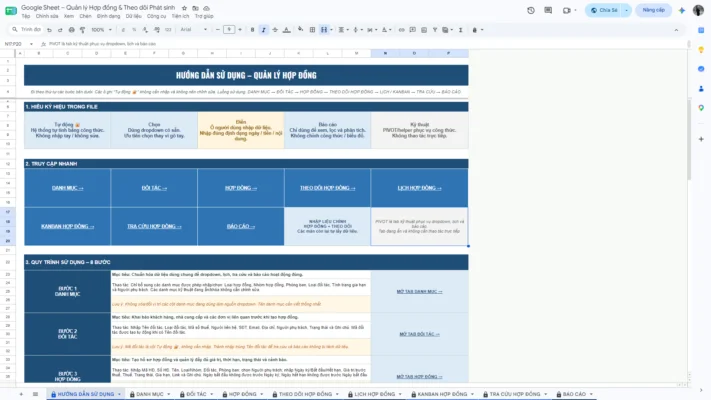The height and width of the screenshot is (400, 711).
Task: Decrease font size with minus button
Action: point(218,30)
